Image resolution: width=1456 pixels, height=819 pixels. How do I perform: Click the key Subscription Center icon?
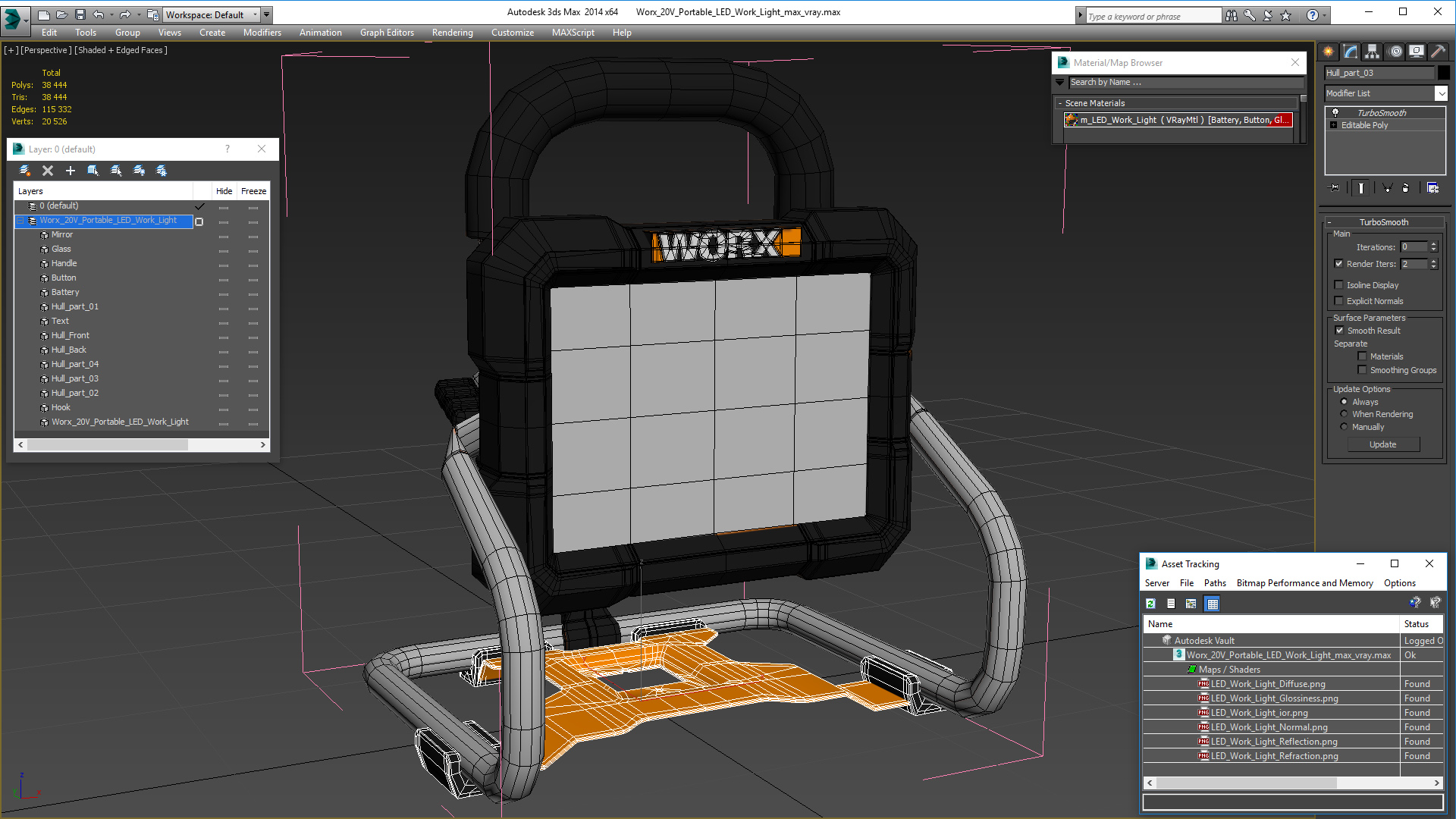(1250, 15)
